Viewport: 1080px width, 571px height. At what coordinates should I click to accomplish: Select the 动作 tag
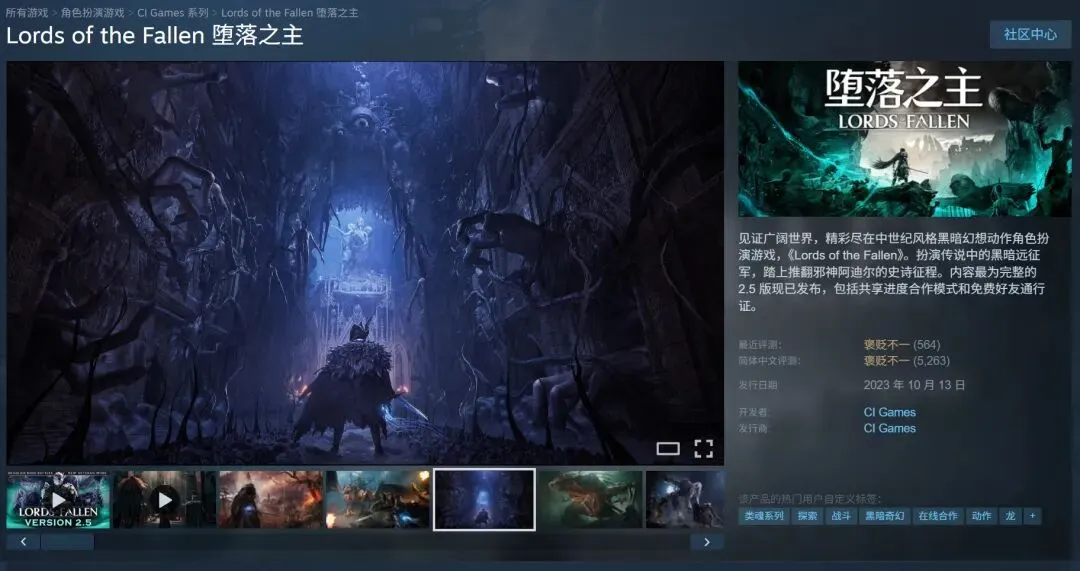coord(982,516)
